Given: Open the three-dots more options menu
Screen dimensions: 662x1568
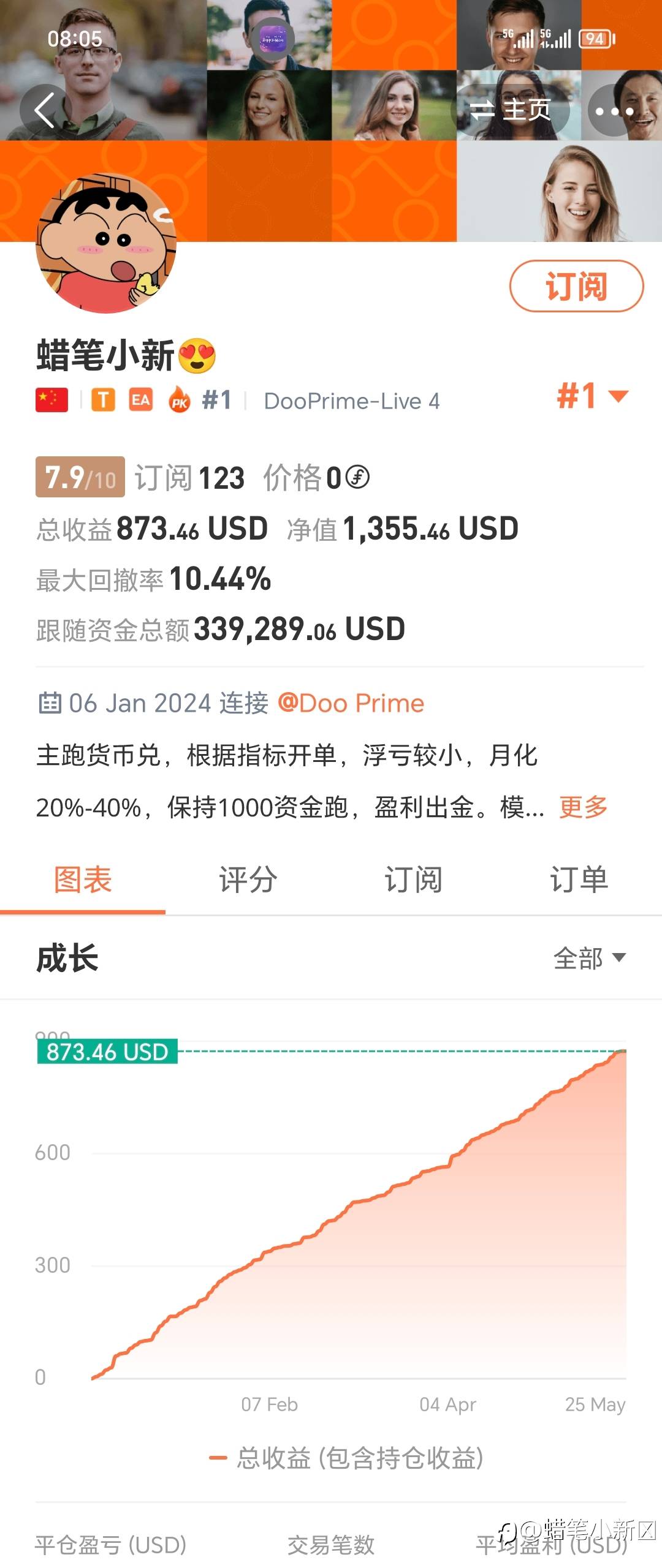Looking at the screenshot, I should [x=614, y=111].
